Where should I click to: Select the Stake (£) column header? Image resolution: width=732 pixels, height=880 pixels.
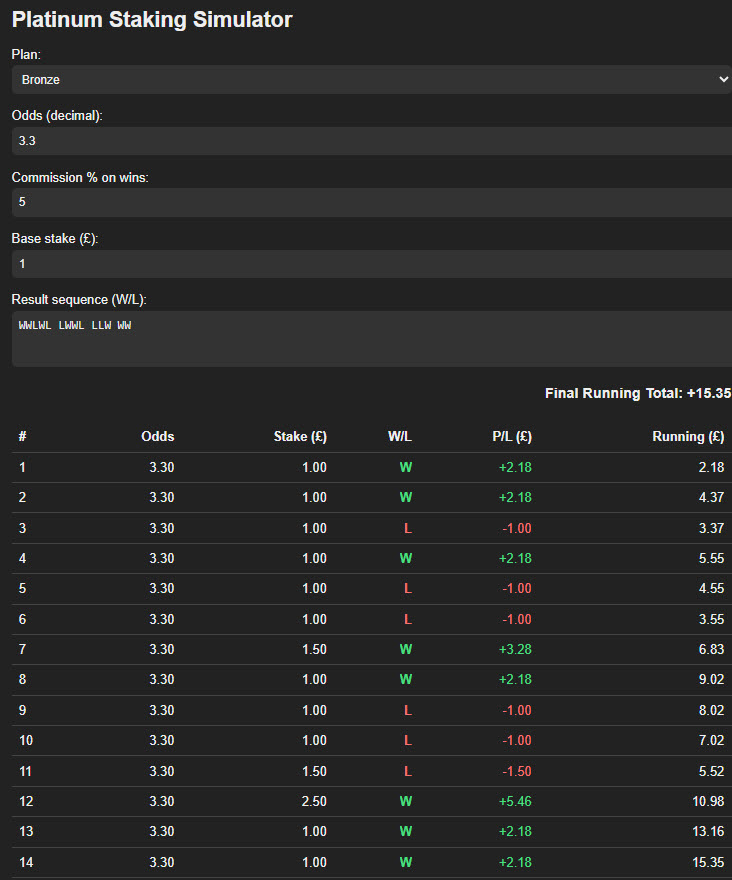click(300, 437)
